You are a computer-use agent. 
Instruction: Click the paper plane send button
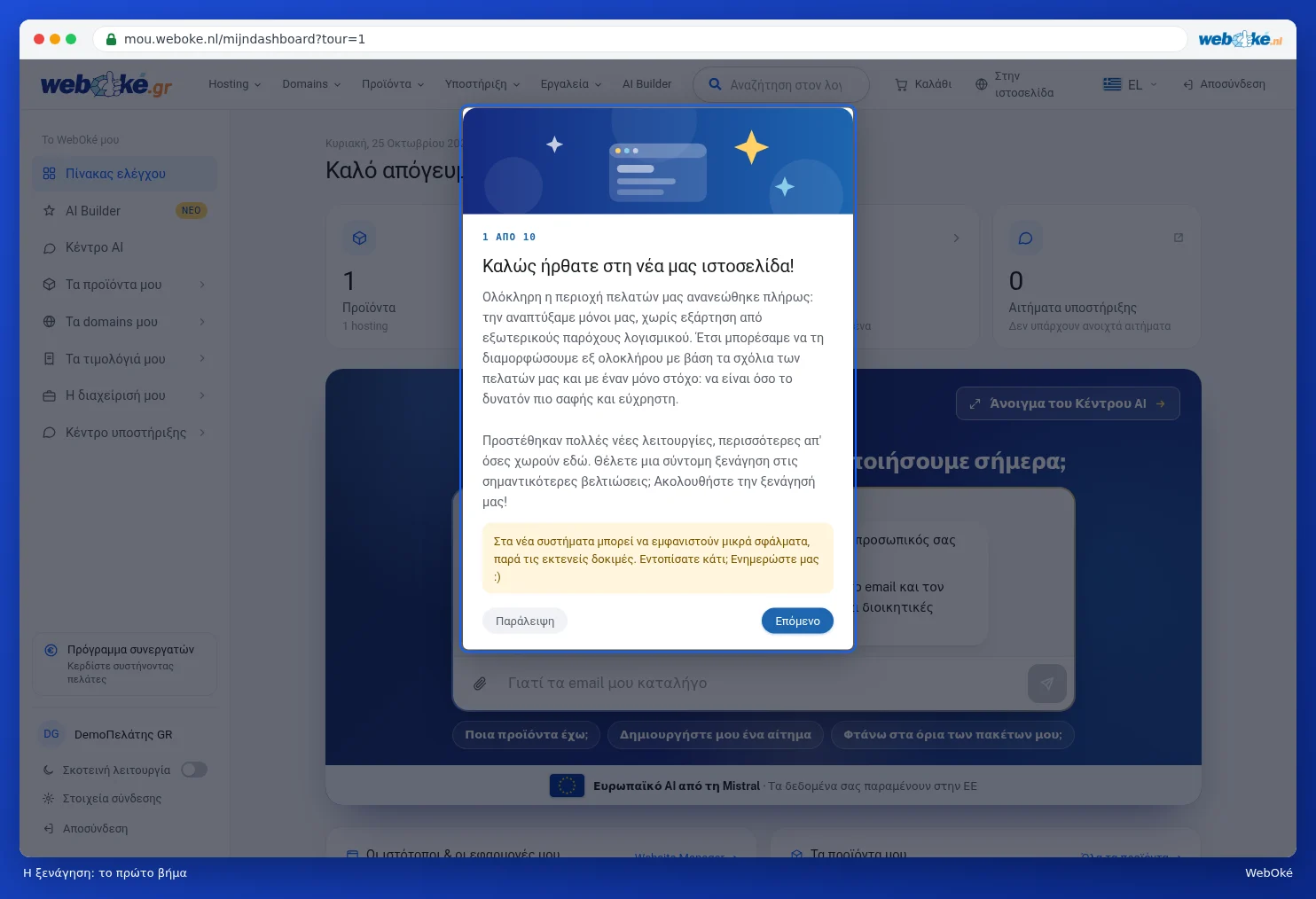[x=1047, y=684]
